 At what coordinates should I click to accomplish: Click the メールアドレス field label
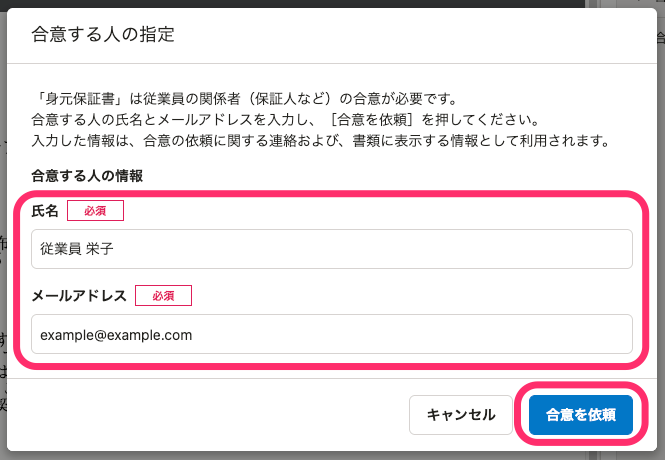pyautogui.click(x=79, y=296)
